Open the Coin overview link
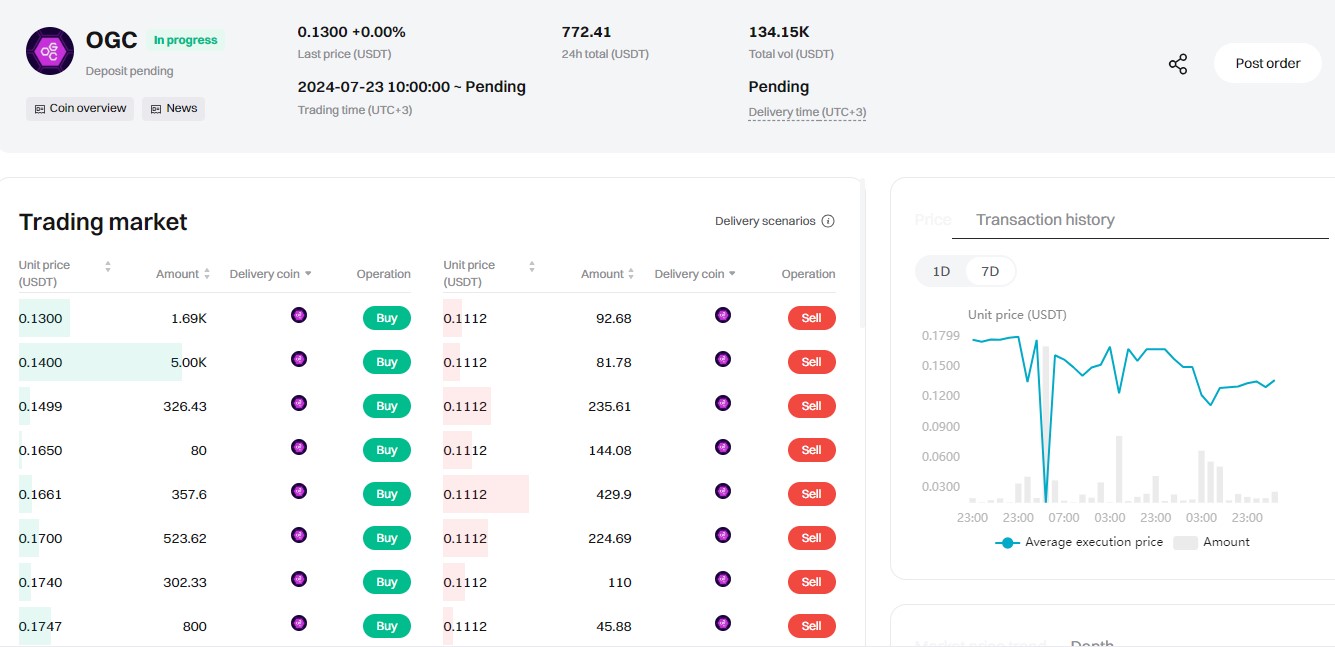Viewport: 1335px width, 647px height. click(80, 108)
